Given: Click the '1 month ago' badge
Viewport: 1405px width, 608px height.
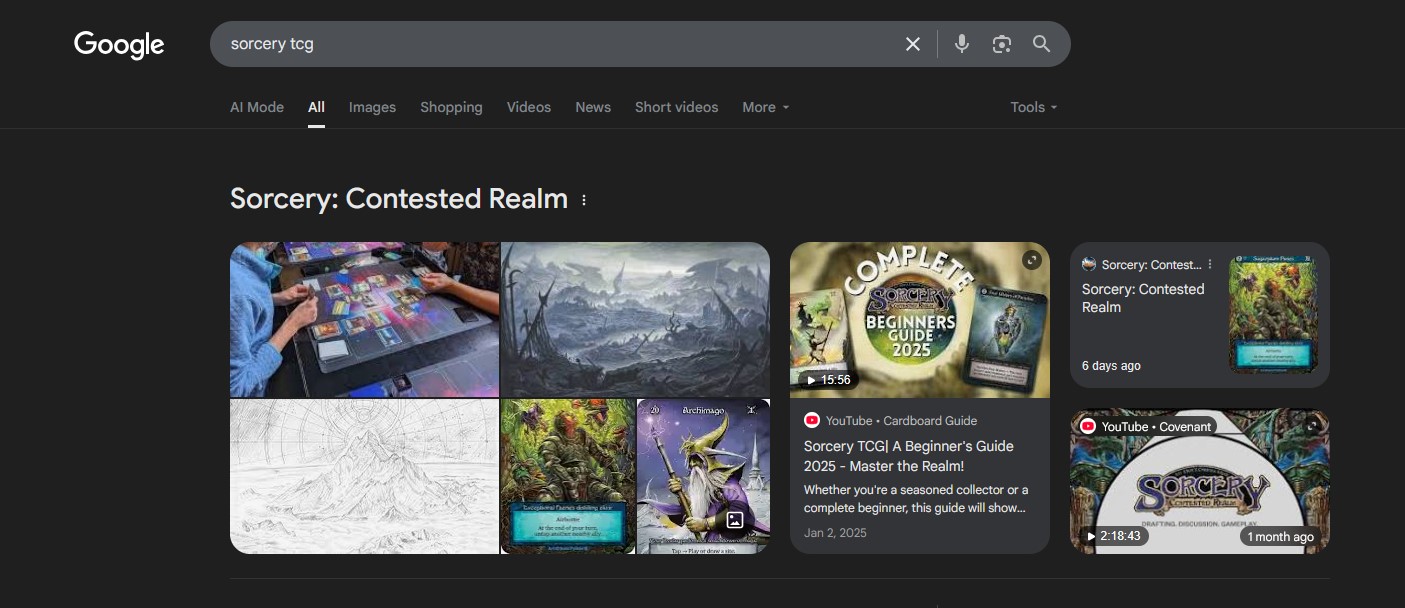Looking at the screenshot, I should pos(1280,537).
